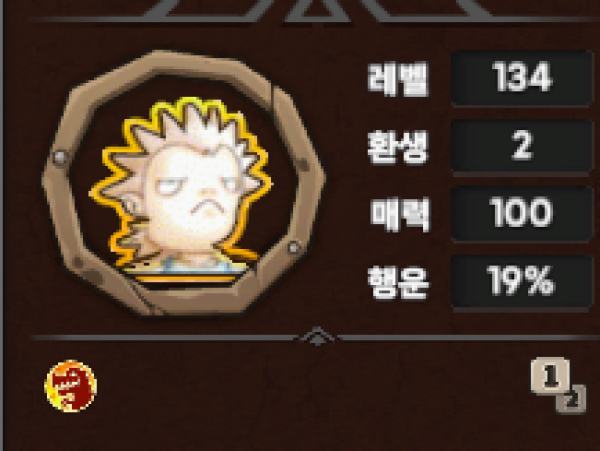600x451 pixels.
Task: Switch to page 2 tile
Action: pyautogui.click(x=572, y=401)
